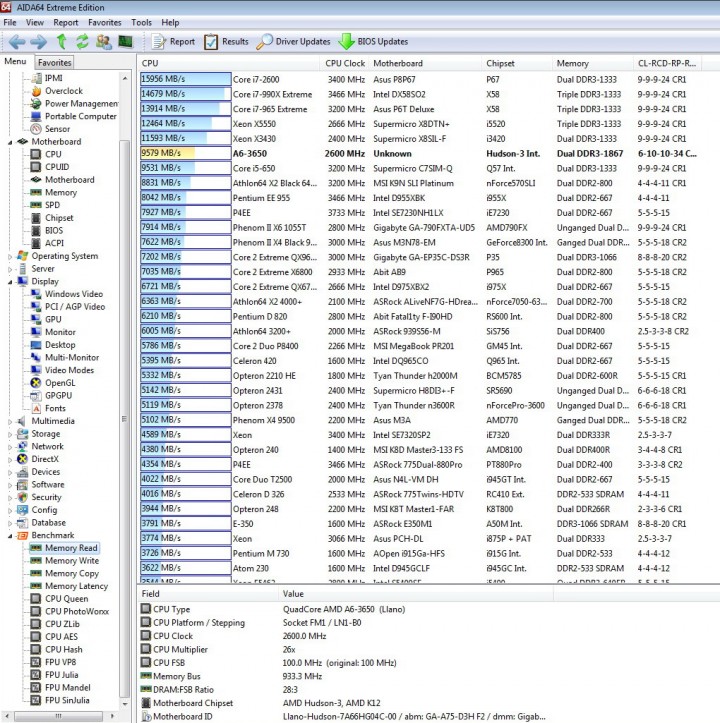Sort by the Chipset column header
720x723 pixels.
(517, 64)
